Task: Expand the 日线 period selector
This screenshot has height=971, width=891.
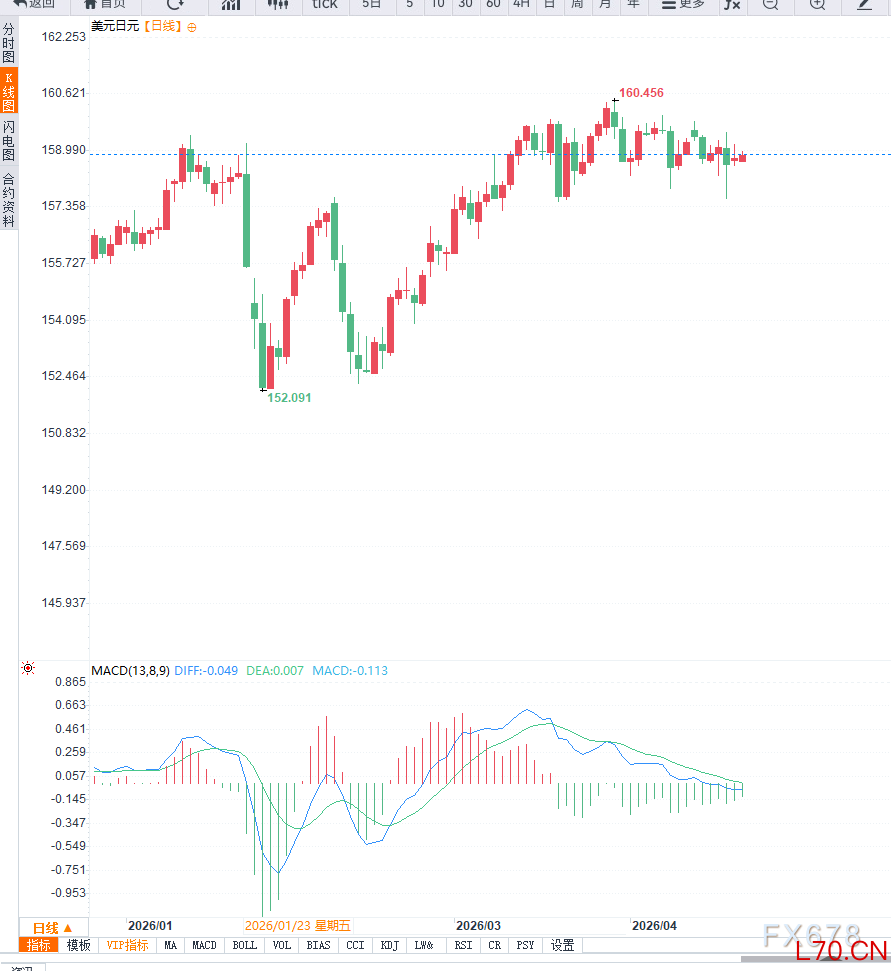Action: click(x=53, y=927)
